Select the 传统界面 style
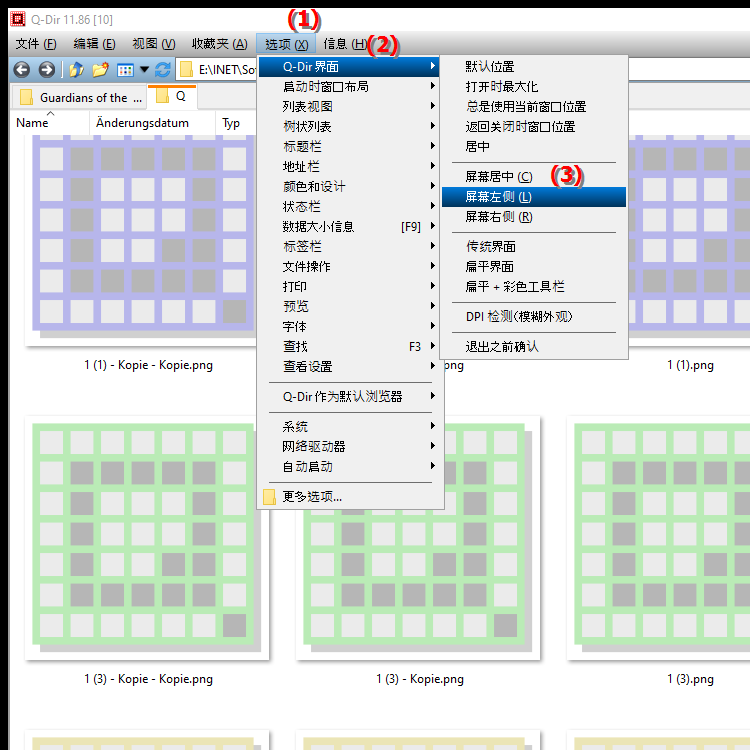 [534, 246]
